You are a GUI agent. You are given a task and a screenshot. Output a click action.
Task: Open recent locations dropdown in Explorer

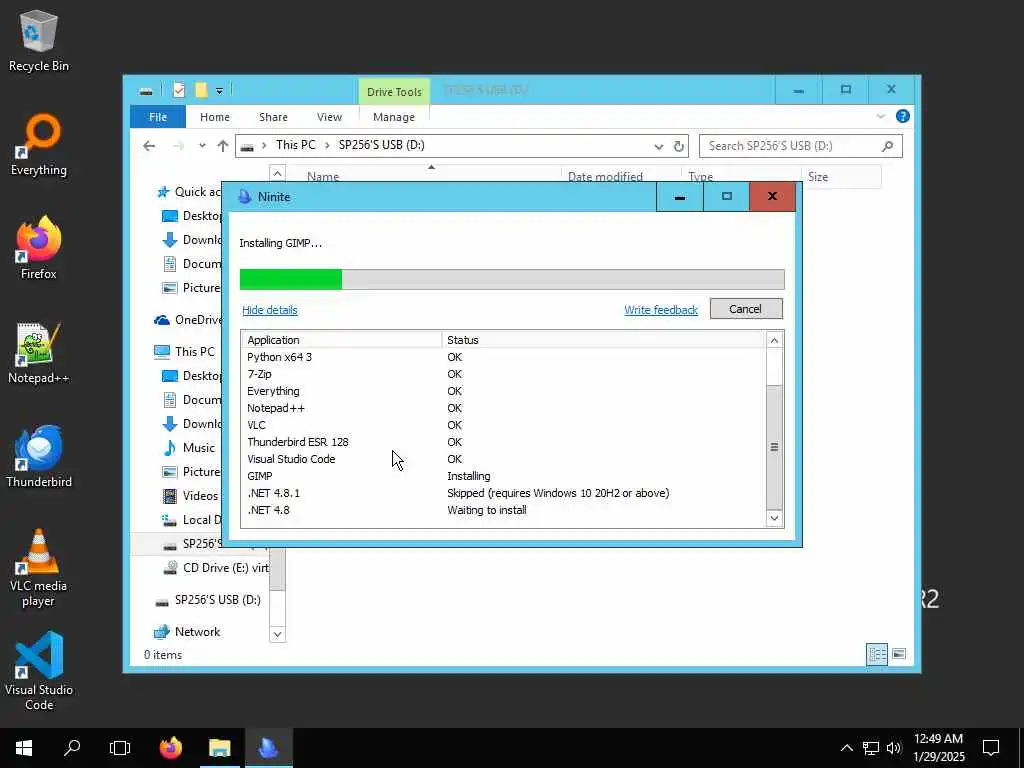click(x=202, y=146)
